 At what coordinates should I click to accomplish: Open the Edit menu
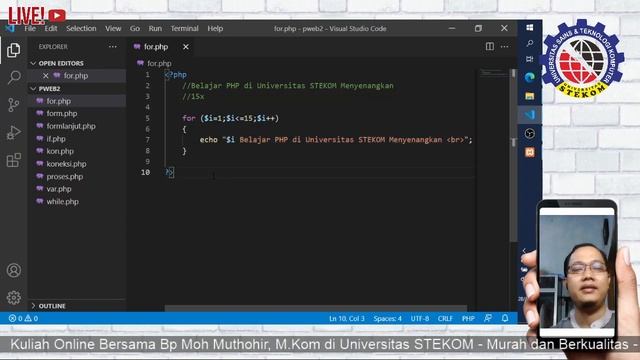(51, 29)
